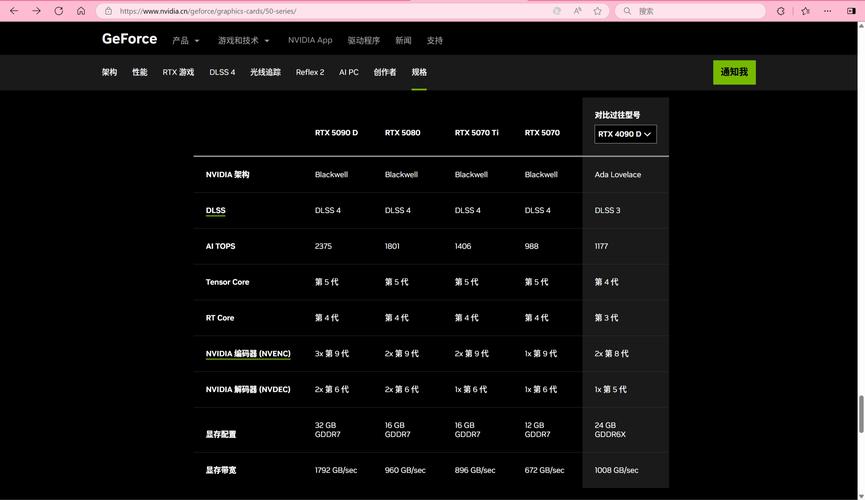The image size is (865, 500).
Task: Open the Read Aloud option in address bar
Action: coord(578,11)
